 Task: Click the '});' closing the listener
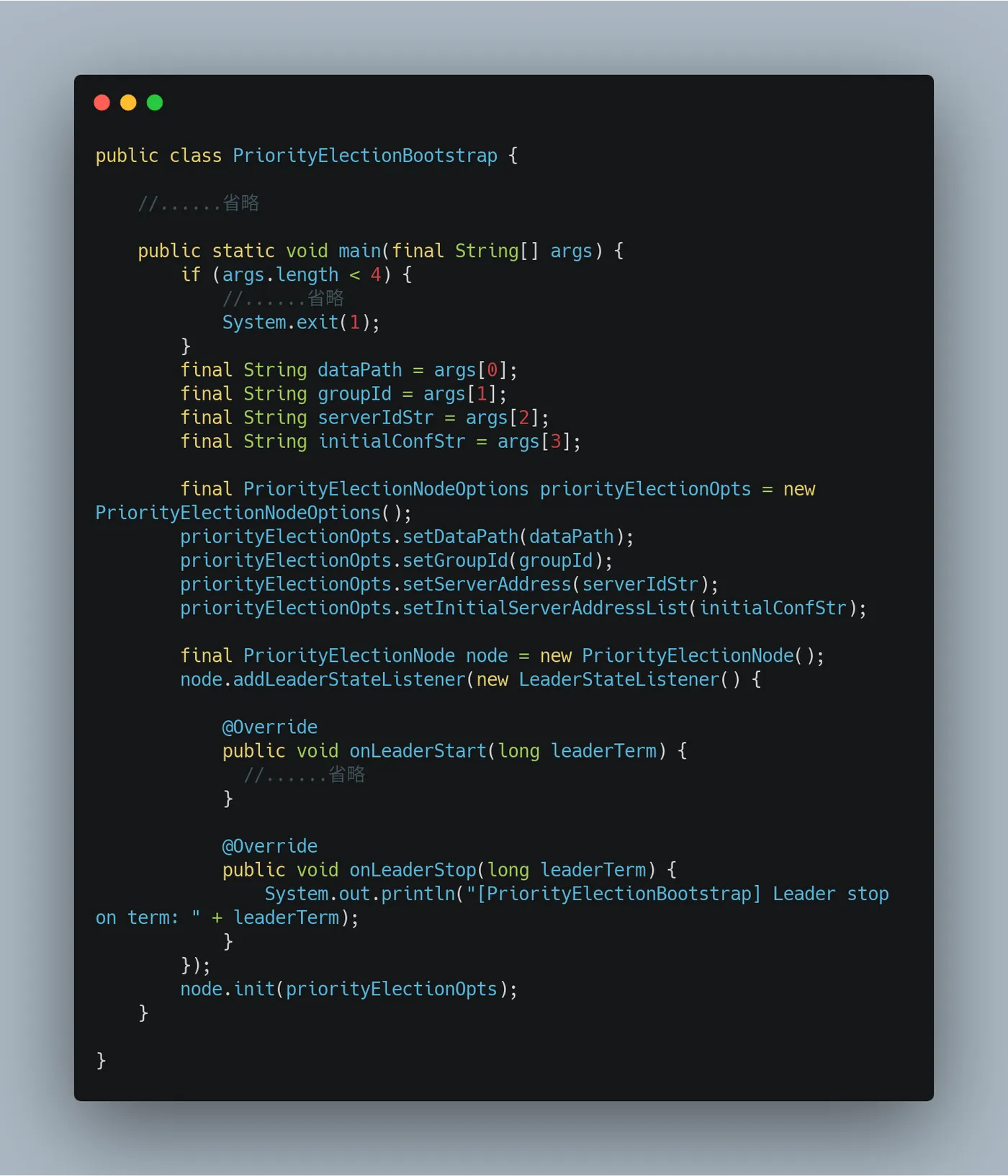point(195,965)
